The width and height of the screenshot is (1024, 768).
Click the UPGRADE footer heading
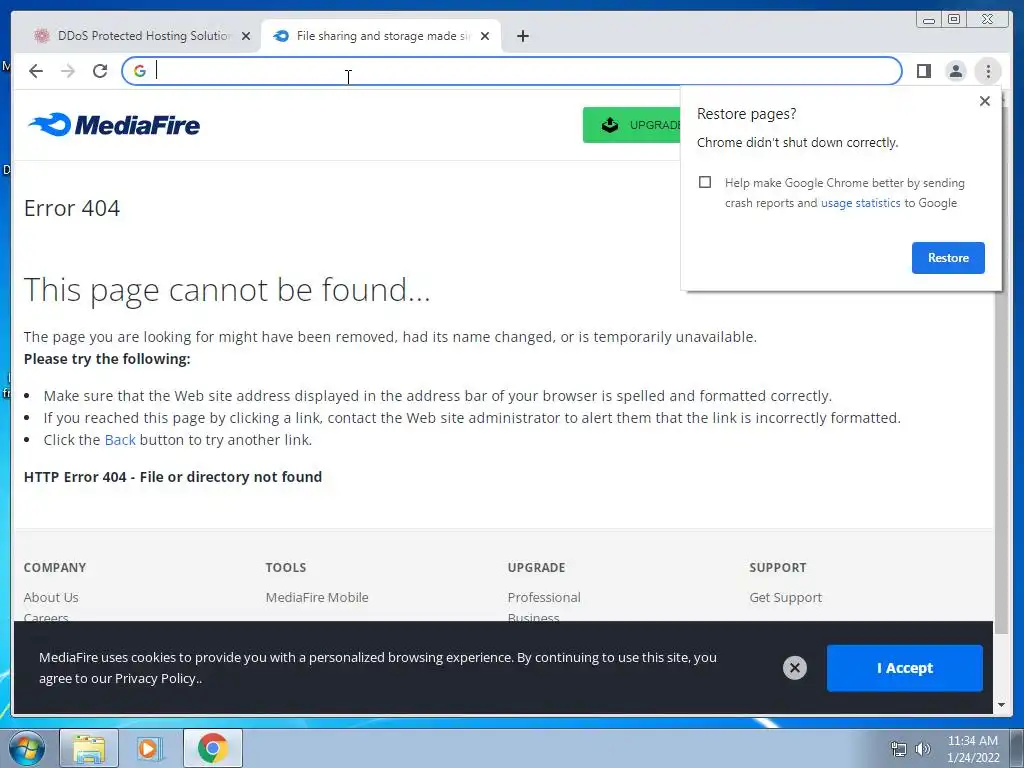(536, 568)
